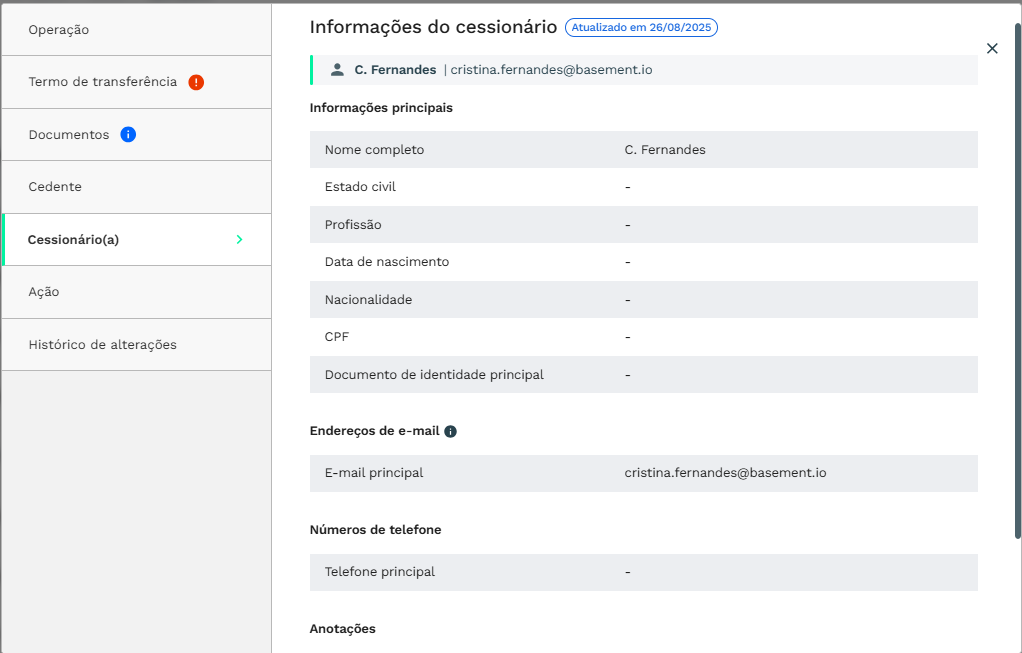
Task: Click the E-mail principal value
Action: coord(725,473)
